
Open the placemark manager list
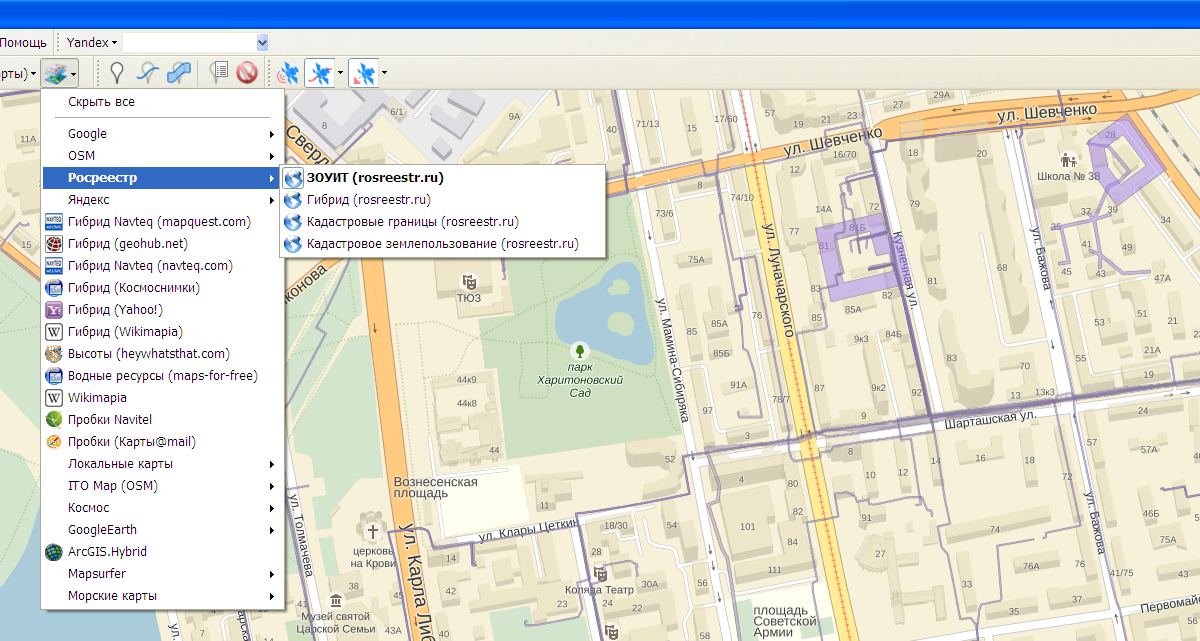point(218,73)
